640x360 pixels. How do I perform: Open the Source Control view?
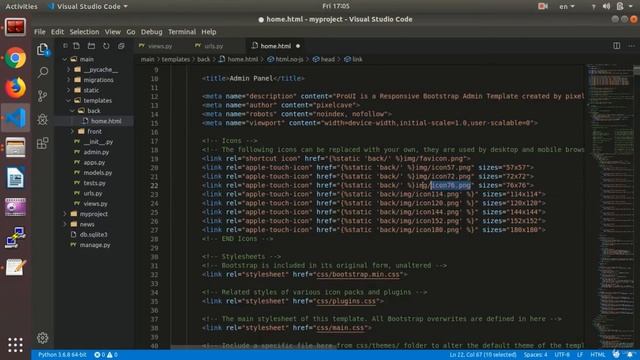point(42,96)
